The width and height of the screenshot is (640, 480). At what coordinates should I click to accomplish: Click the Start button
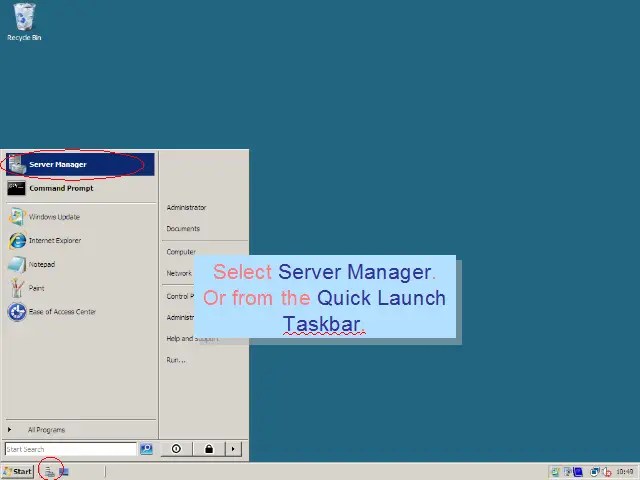pos(18,471)
